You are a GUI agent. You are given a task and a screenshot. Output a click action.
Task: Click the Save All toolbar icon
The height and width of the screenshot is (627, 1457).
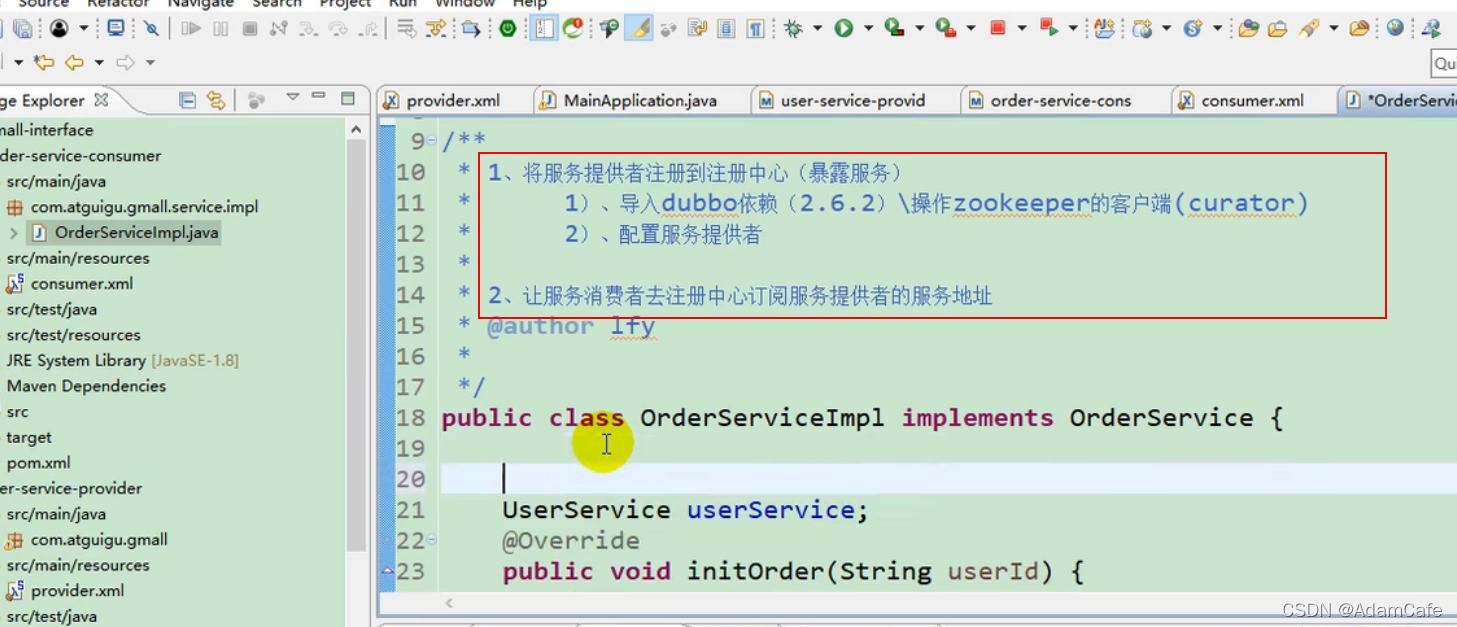pos(21,29)
